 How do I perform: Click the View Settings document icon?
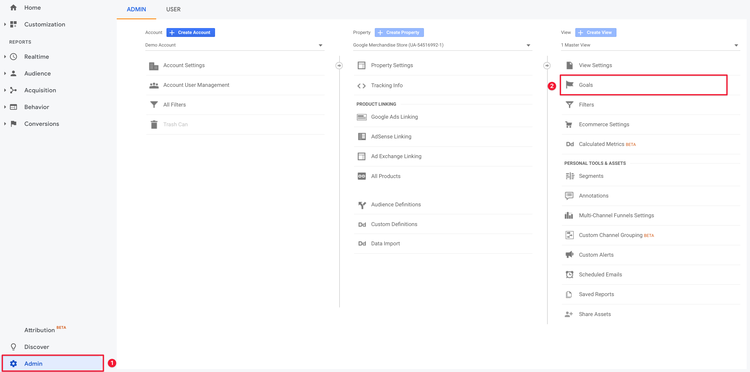[x=569, y=66]
